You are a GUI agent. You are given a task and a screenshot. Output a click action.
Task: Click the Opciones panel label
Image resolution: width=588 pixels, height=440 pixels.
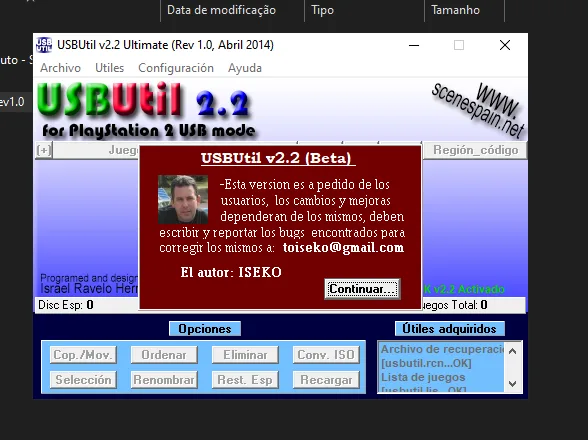[205, 329]
